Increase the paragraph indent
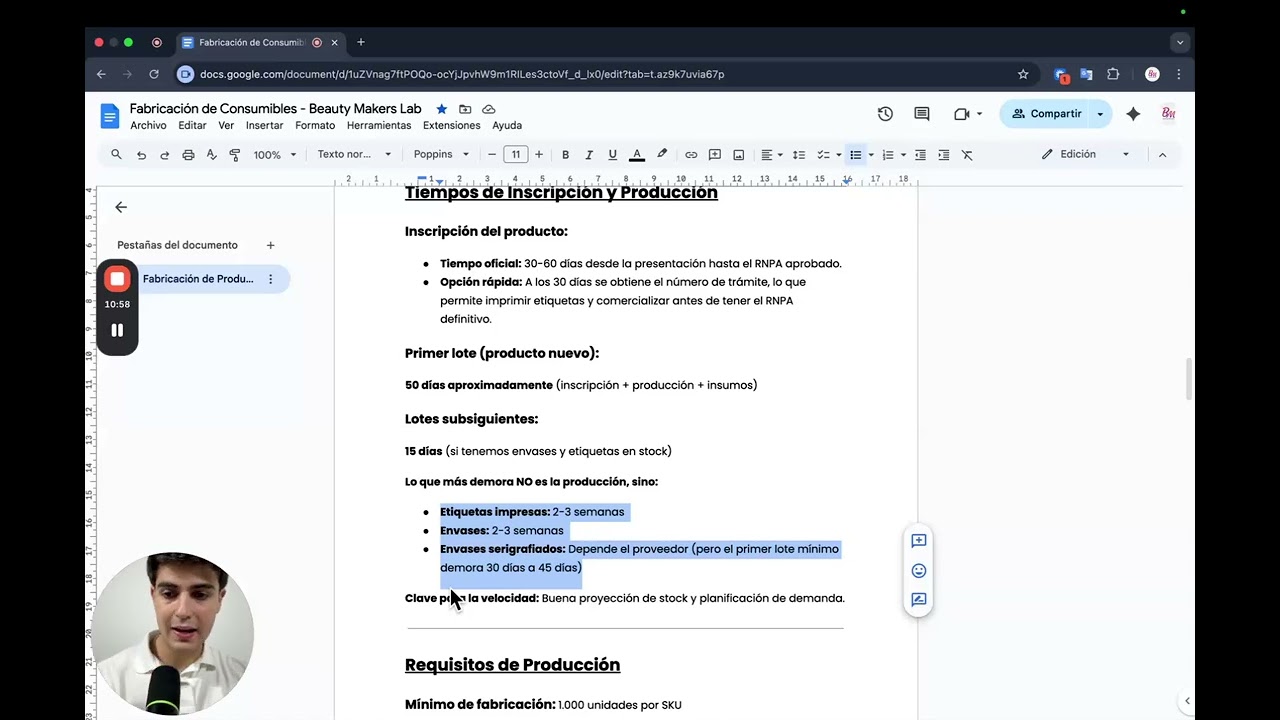The width and height of the screenshot is (1280, 720). pyautogui.click(x=943, y=155)
